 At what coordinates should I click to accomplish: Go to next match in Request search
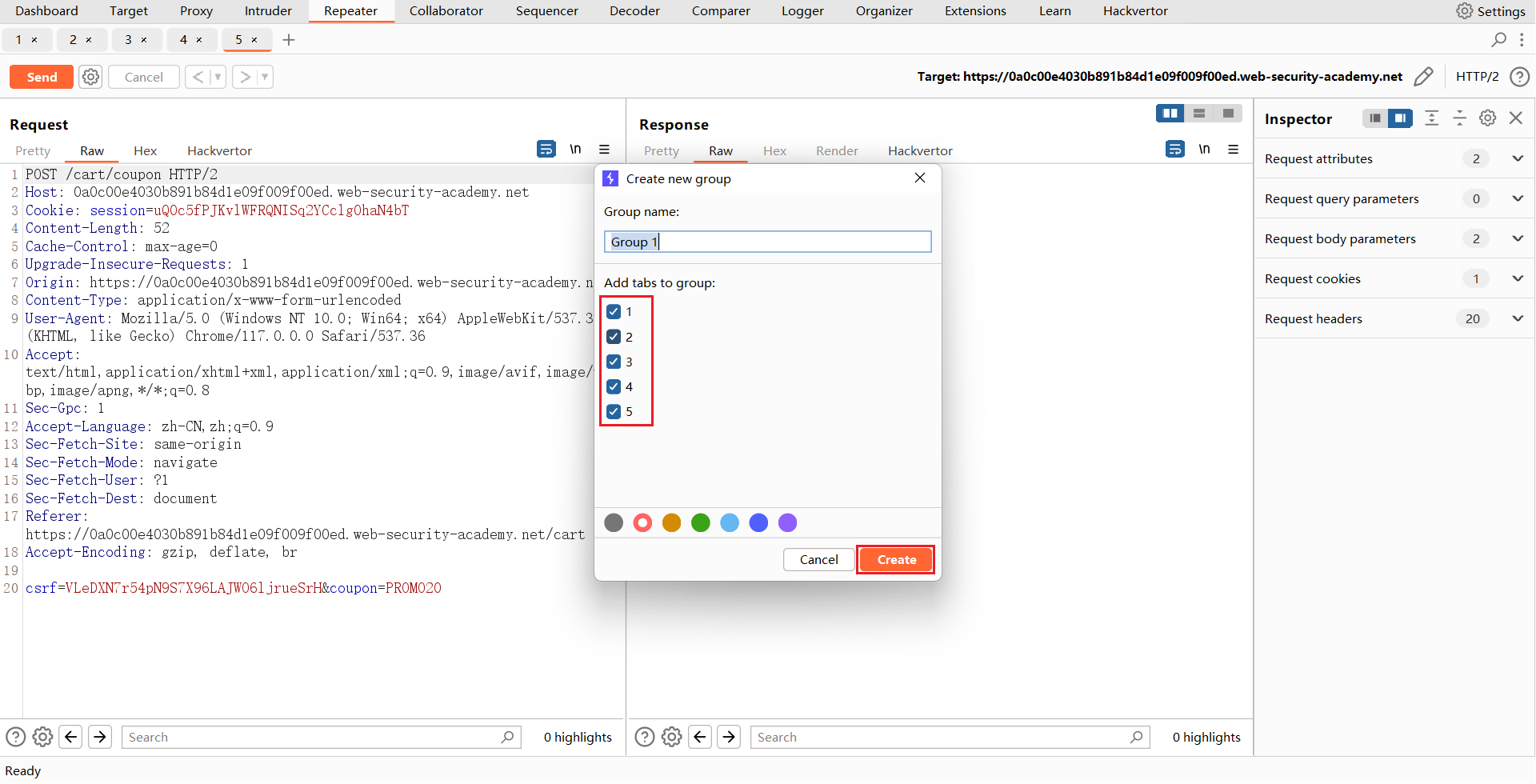tap(100, 737)
